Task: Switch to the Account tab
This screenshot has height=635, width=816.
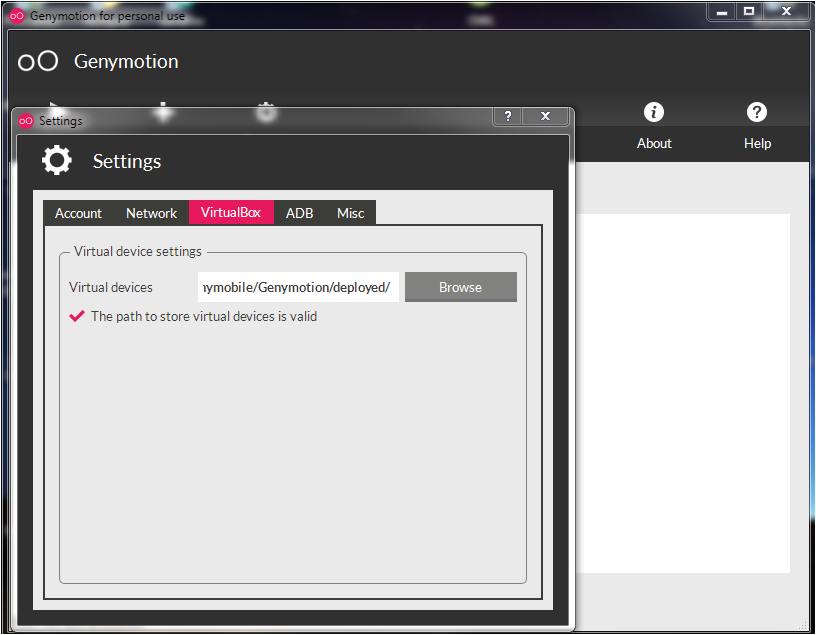Action: [78, 213]
